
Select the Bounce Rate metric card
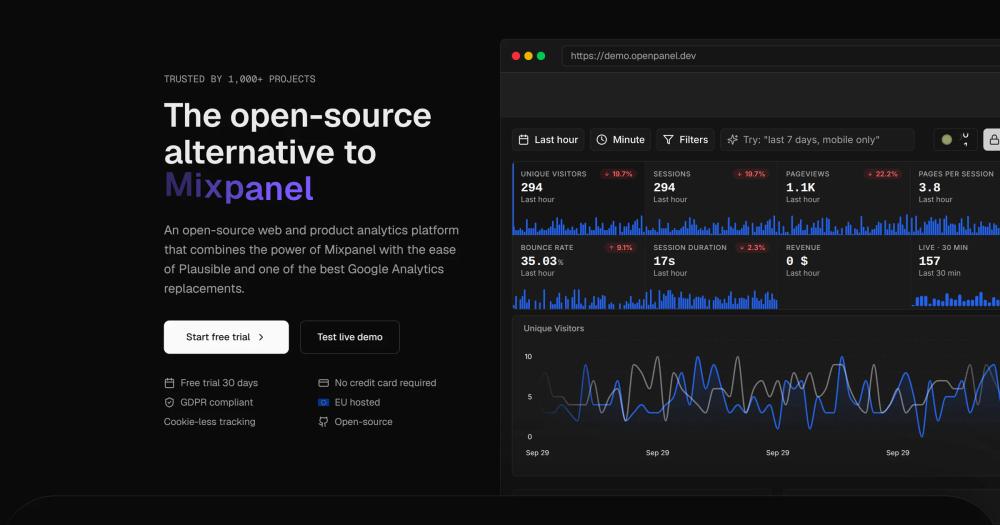[578, 273]
